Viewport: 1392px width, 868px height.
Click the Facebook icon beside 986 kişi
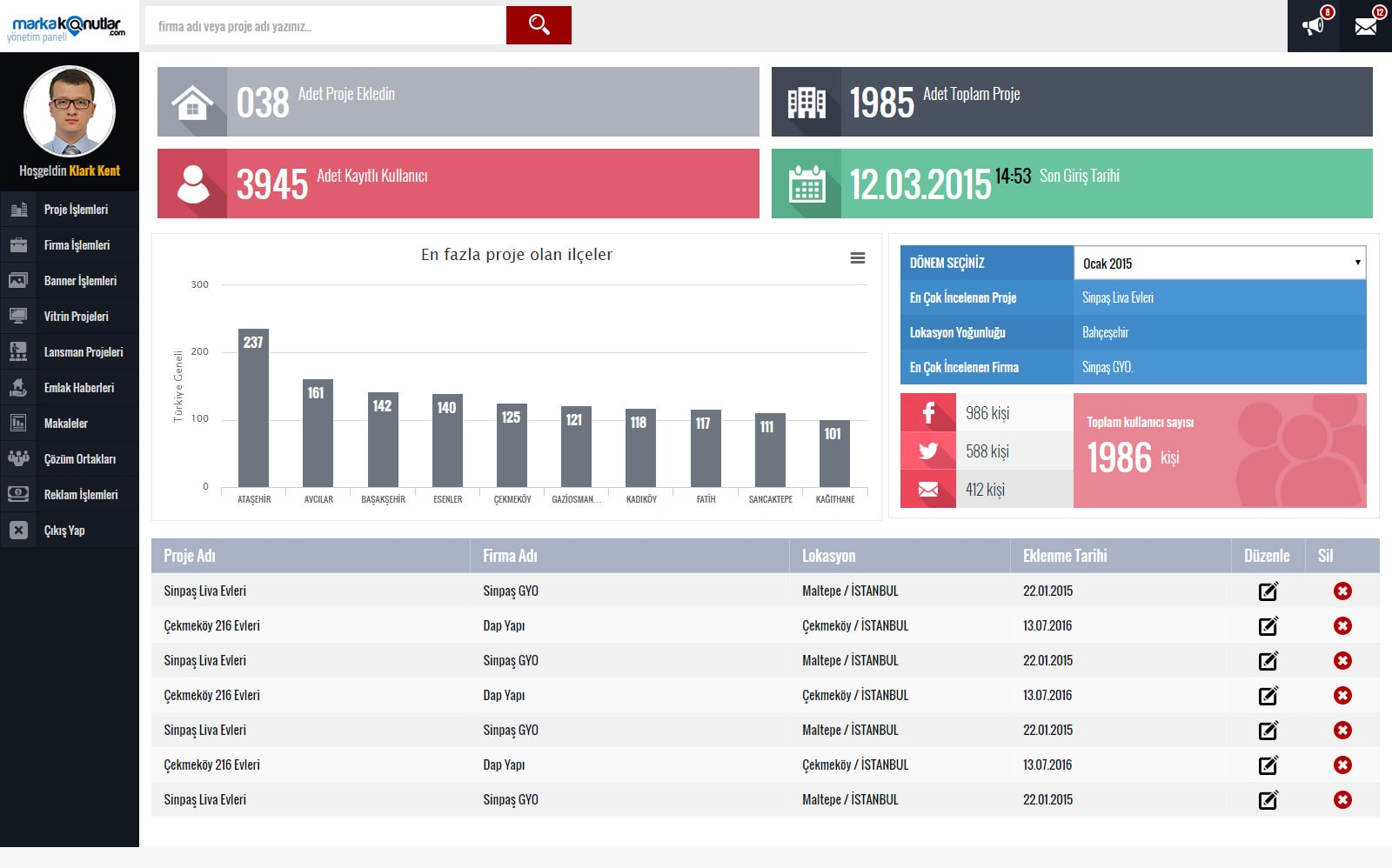(x=928, y=413)
